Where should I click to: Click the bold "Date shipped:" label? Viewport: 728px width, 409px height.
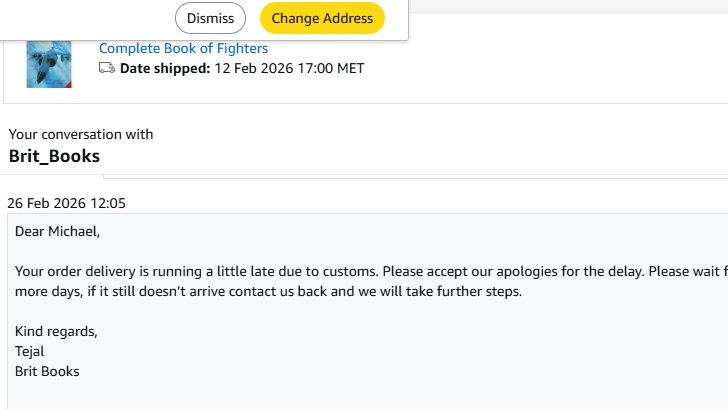click(x=165, y=68)
